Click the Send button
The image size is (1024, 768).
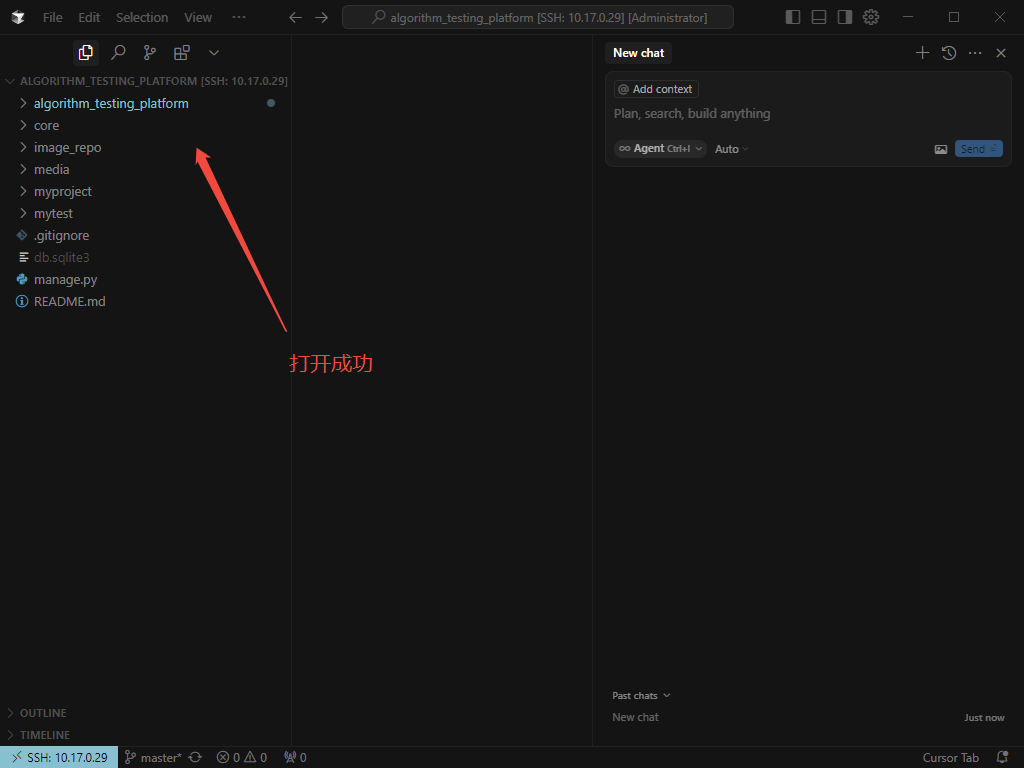978,149
